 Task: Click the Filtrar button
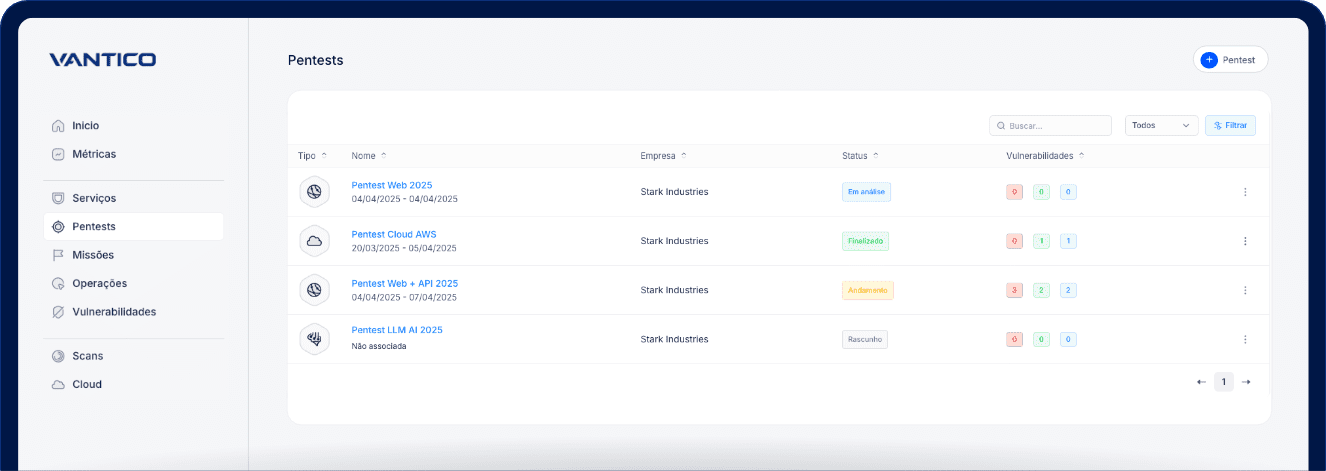[x=1230, y=125]
